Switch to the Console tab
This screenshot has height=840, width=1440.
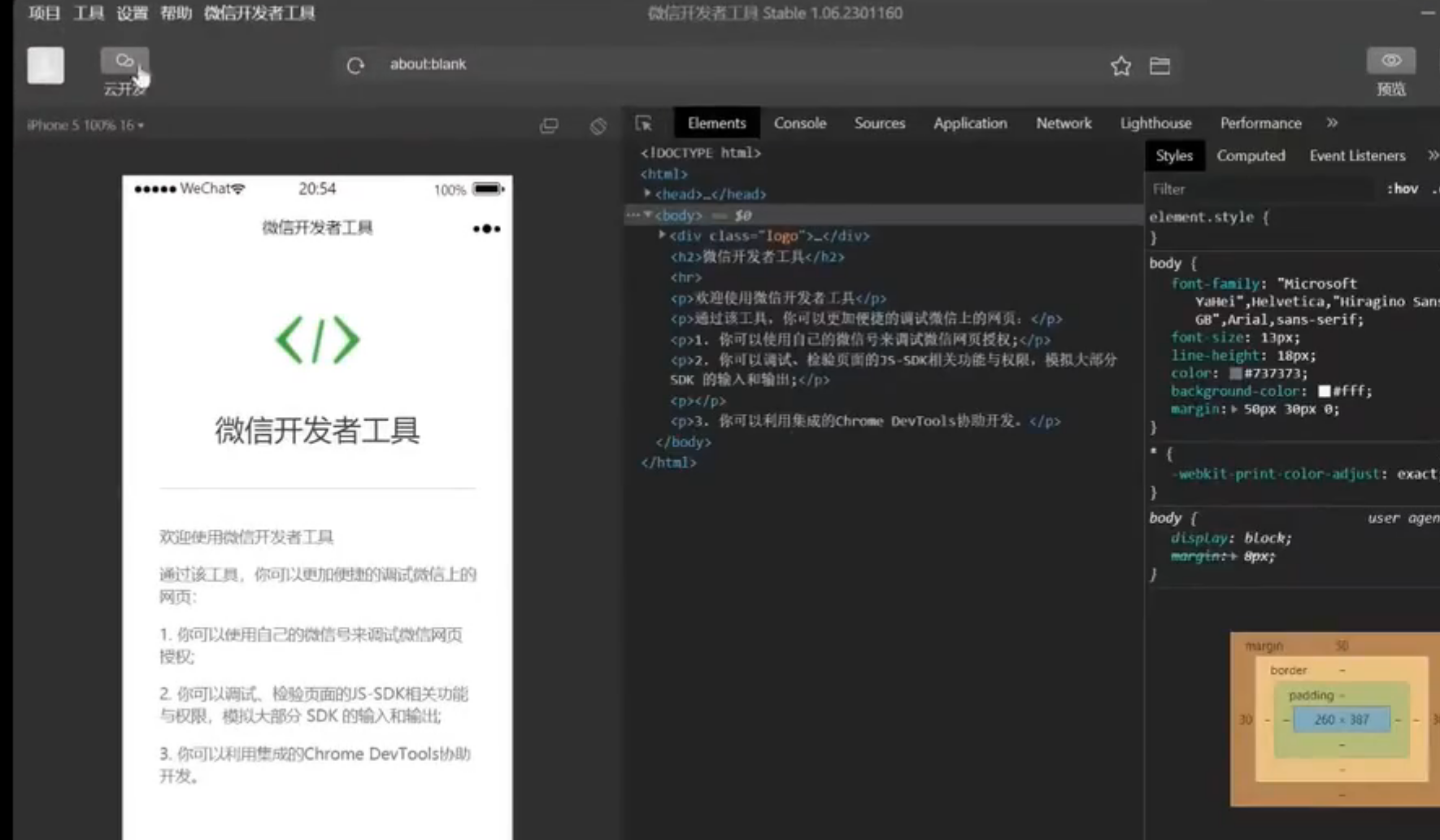coord(800,123)
